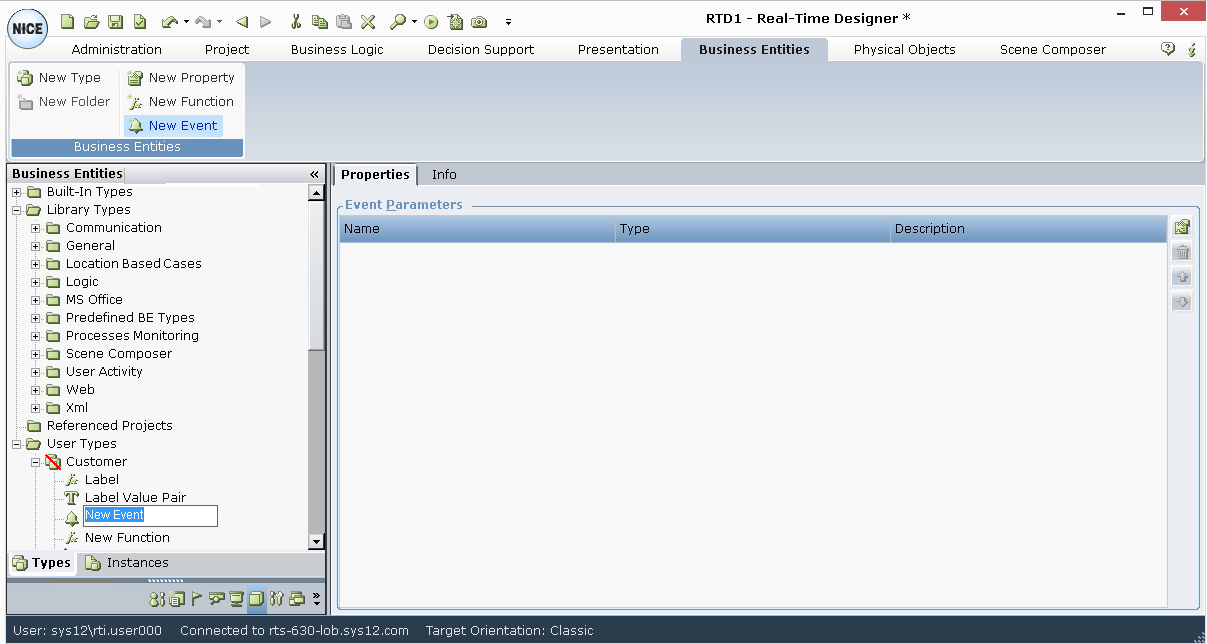This screenshot has height=644, width=1207.
Task: Click the Undo arrow icon
Action: click(x=169, y=21)
